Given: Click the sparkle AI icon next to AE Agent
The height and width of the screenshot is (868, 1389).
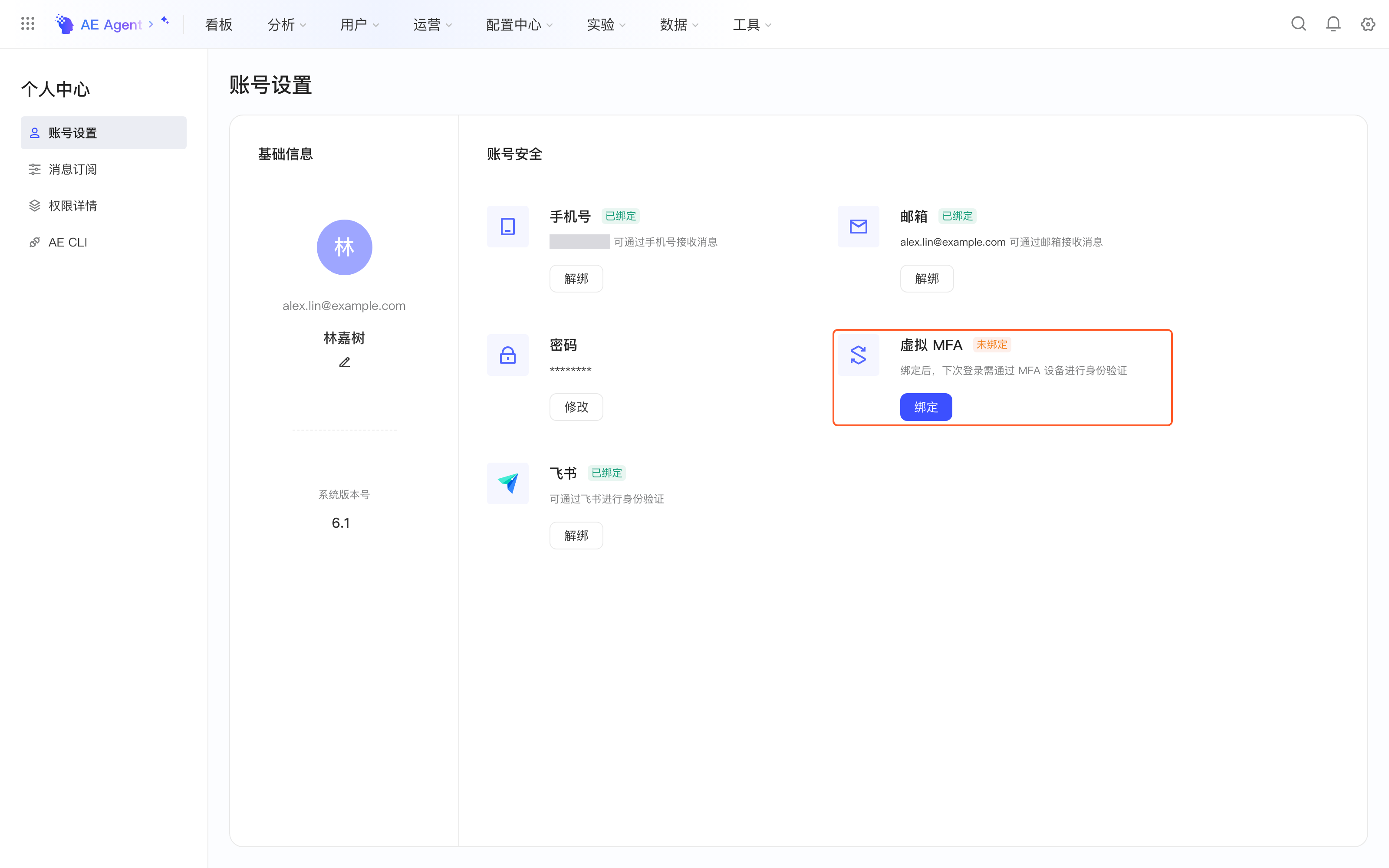Looking at the screenshot, I should (x=165, y=21).
